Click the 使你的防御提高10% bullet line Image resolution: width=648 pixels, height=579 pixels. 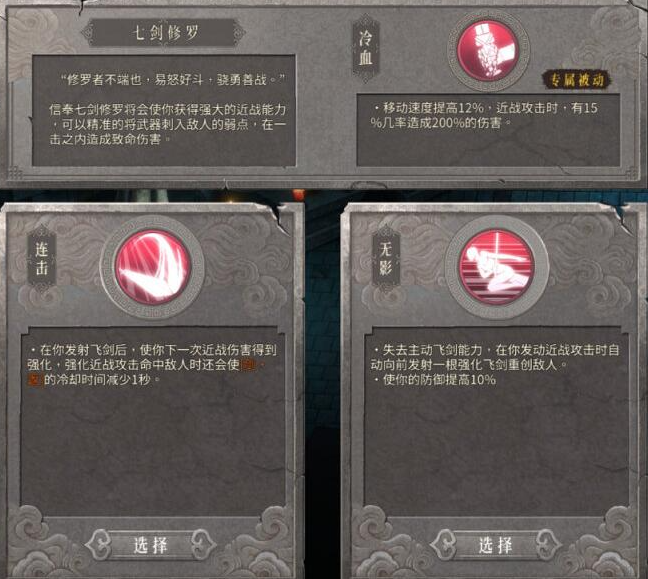point(434,380)
